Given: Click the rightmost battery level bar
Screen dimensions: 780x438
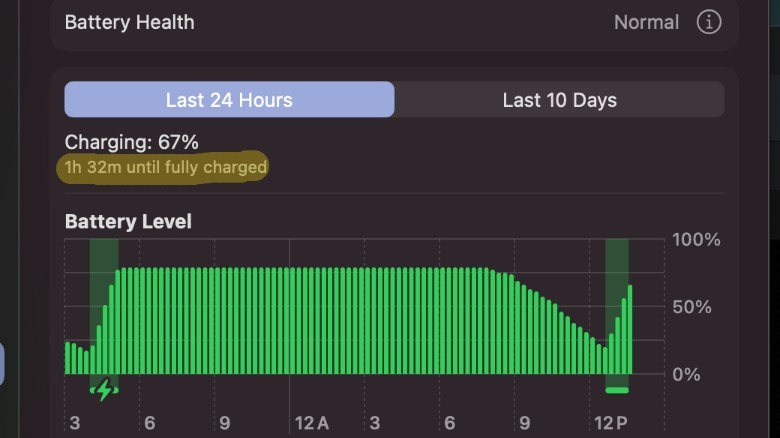Looking at the screenshot, I should [630, 330].
